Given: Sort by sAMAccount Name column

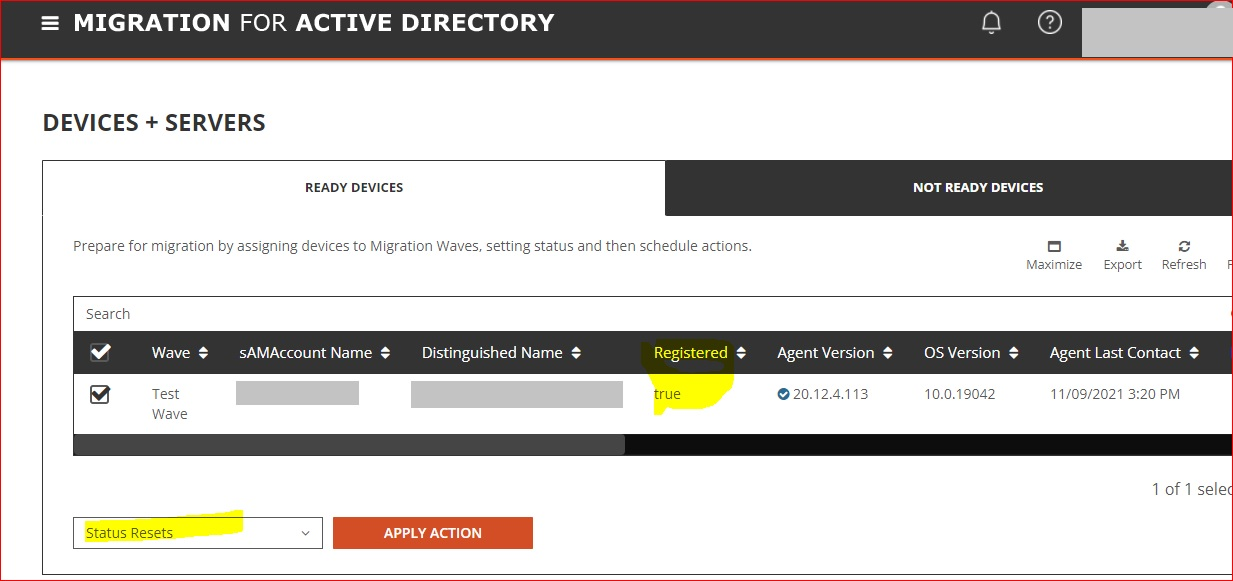Looking at the screenshot, I should tap(315, 353).
